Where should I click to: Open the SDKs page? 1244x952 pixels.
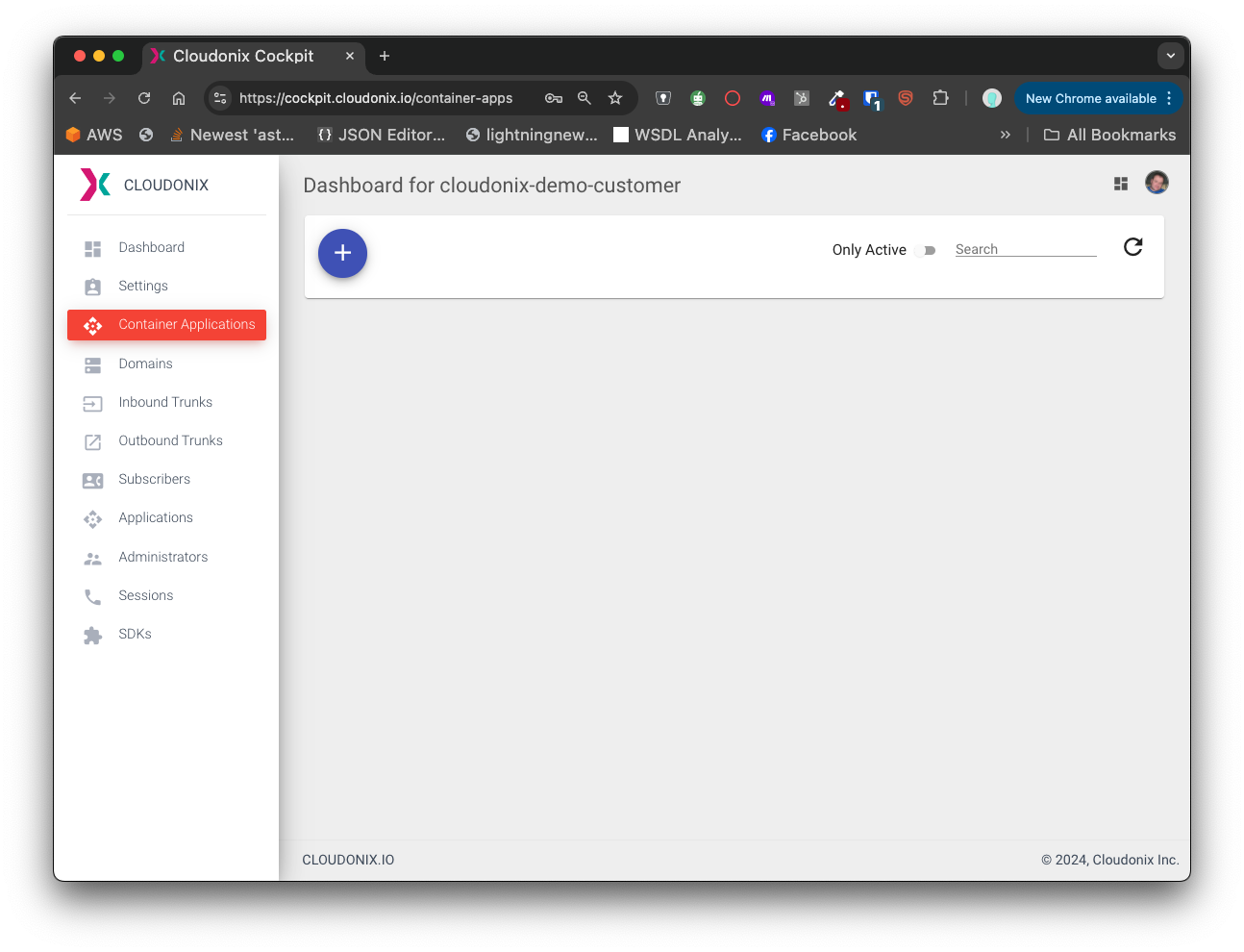click(135, 635)
